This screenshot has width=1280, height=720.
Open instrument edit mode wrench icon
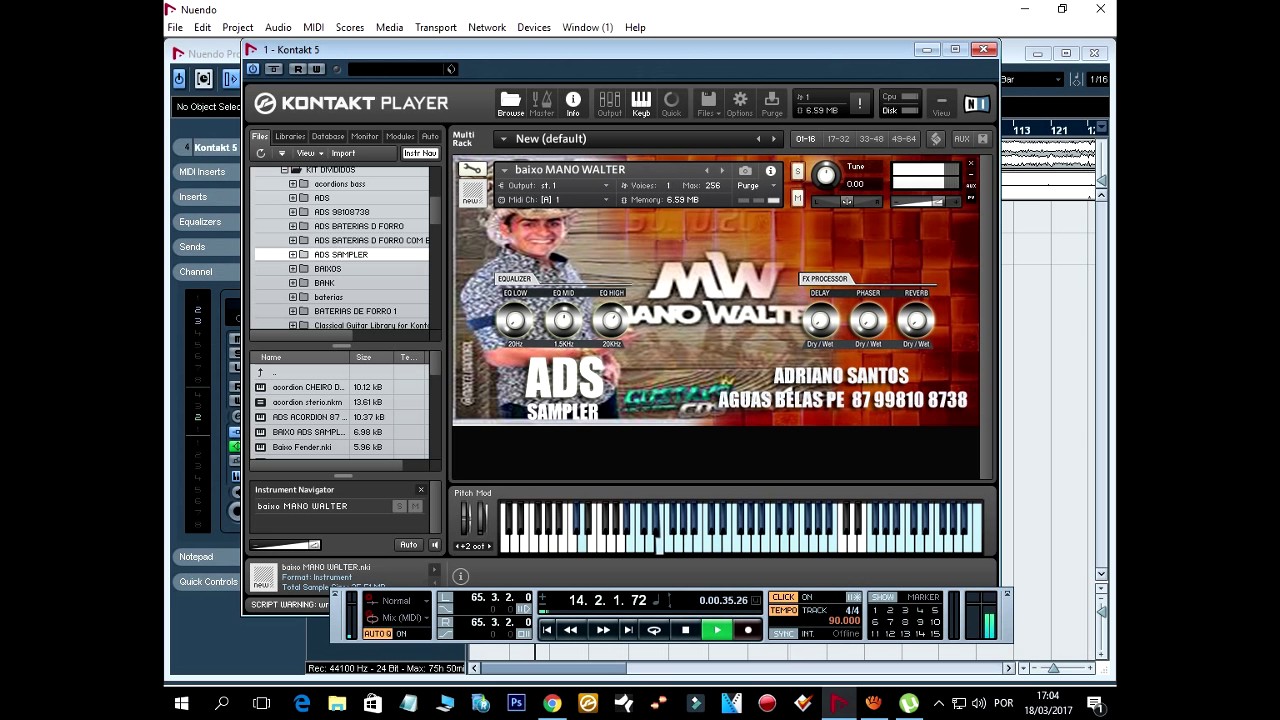[x=472, y=170]
